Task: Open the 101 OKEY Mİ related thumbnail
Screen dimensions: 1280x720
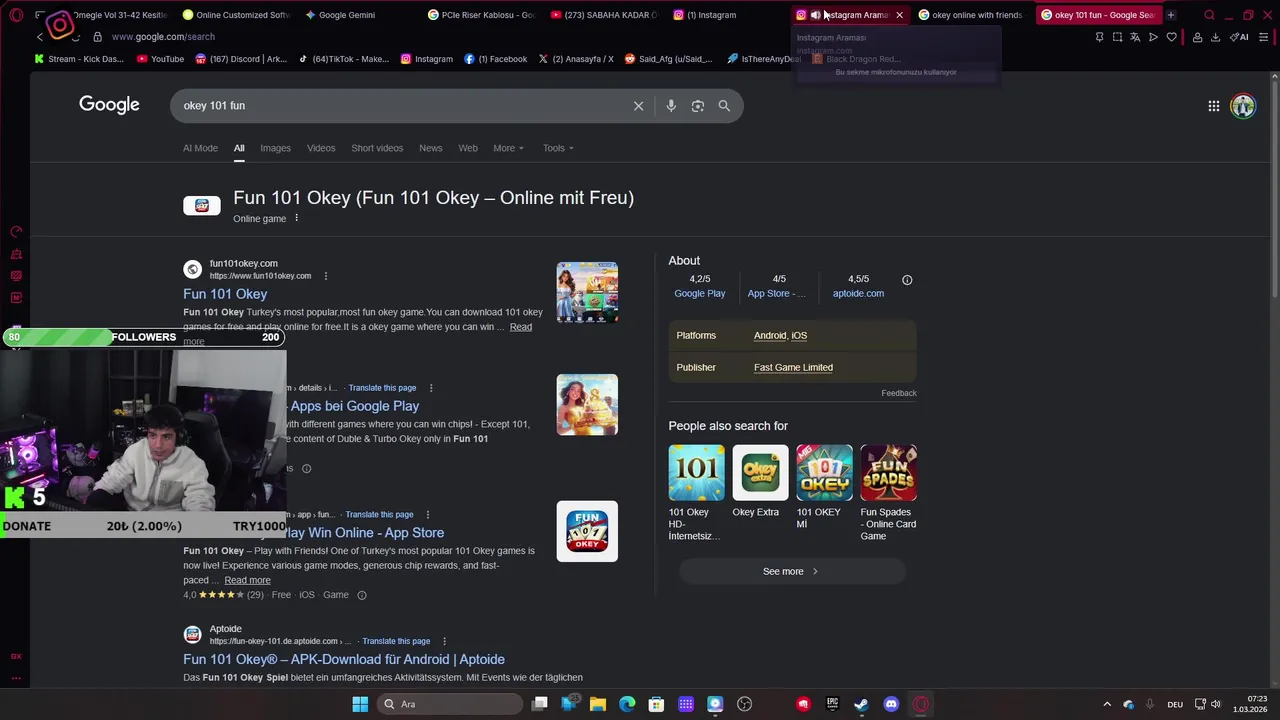Action: [x=824, y=473]
